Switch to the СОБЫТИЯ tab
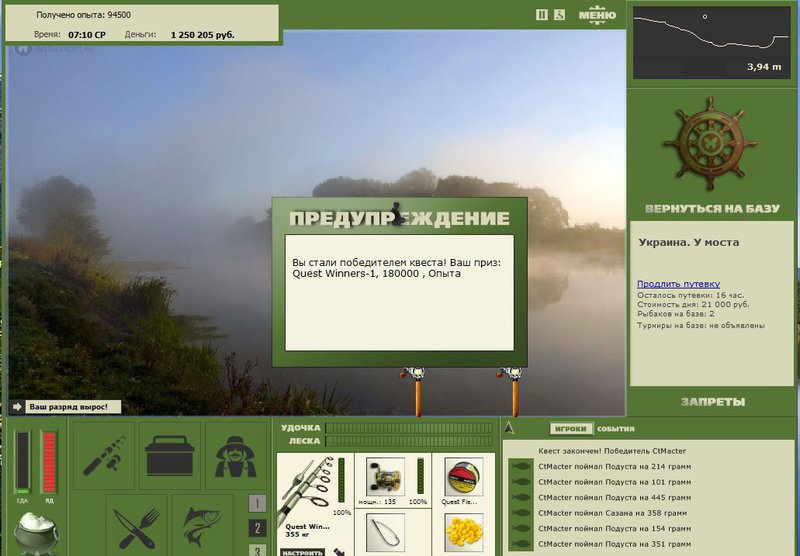Image resolution: width=800 pixels, height=556 pixels. click(616, 429)
